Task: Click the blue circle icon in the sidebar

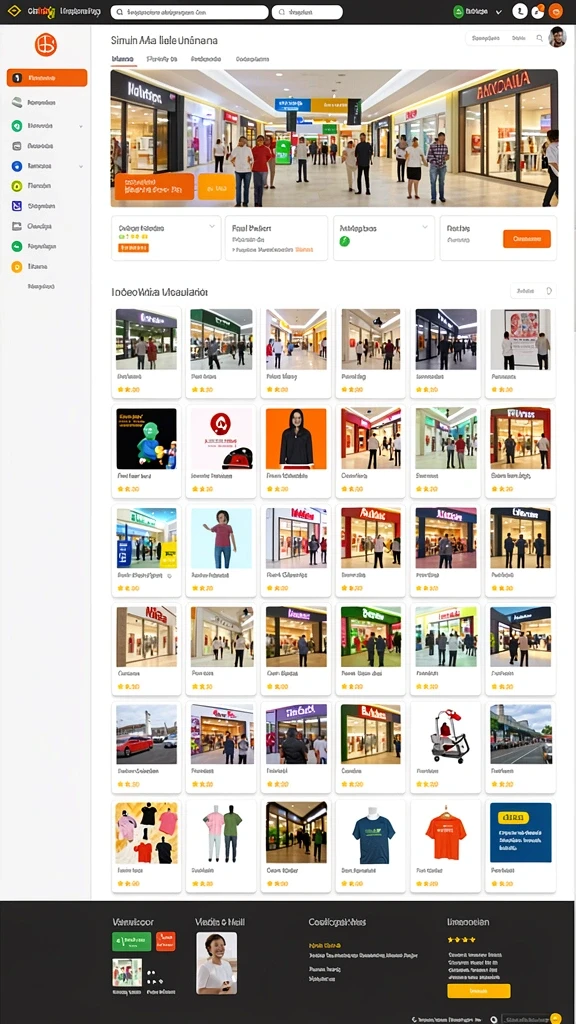Action: (x=17, y=166)
